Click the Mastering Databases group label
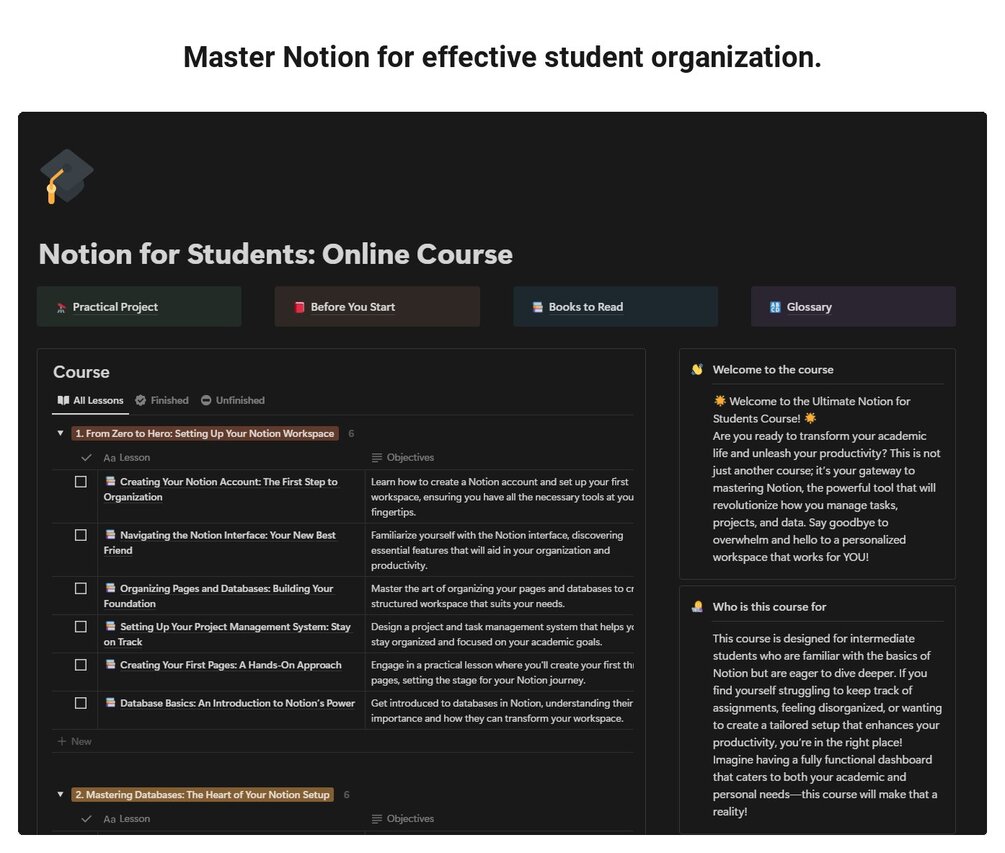This screenshot has height=853, width=1005. (x=203, y=794)
